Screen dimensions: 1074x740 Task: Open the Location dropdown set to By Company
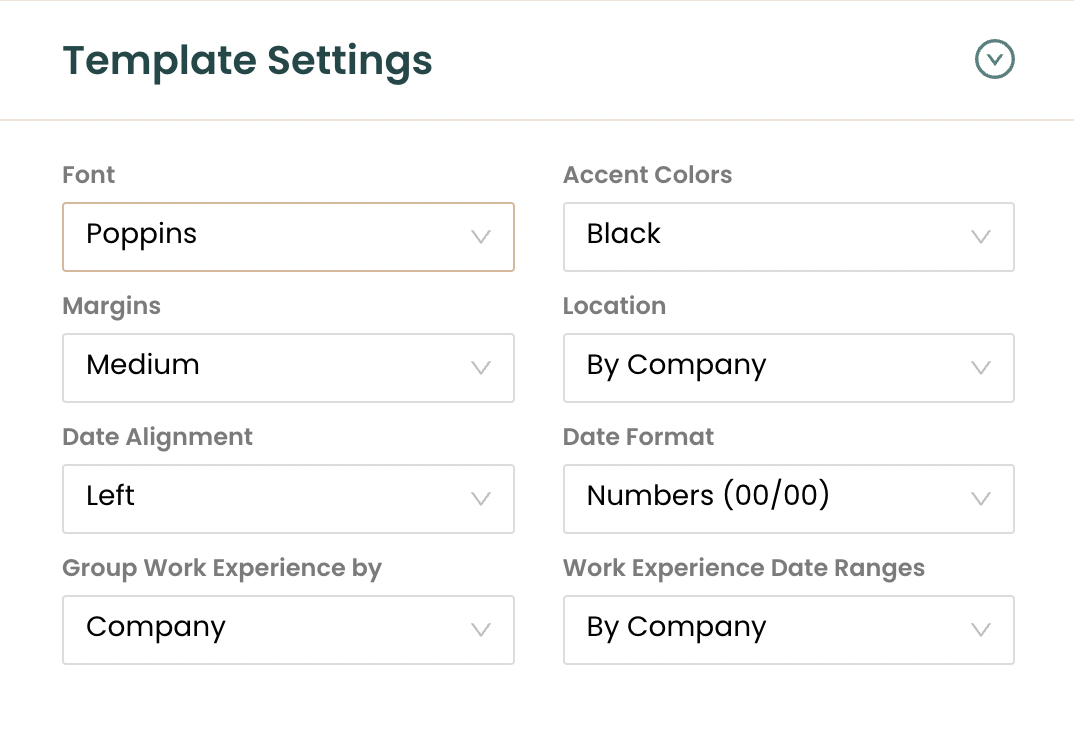(789, 368)
